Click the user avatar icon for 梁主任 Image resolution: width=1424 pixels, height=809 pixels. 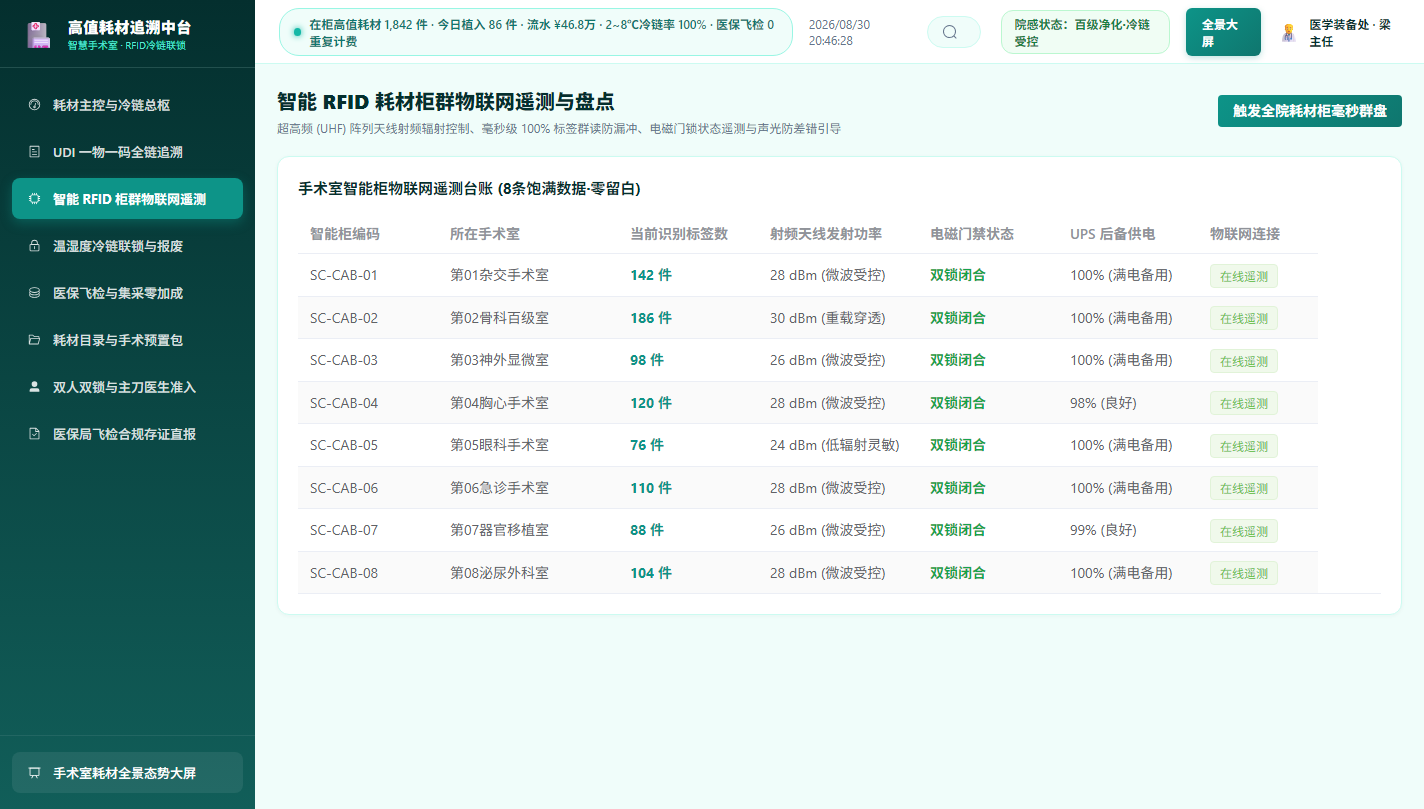(x=1288, y=33)
